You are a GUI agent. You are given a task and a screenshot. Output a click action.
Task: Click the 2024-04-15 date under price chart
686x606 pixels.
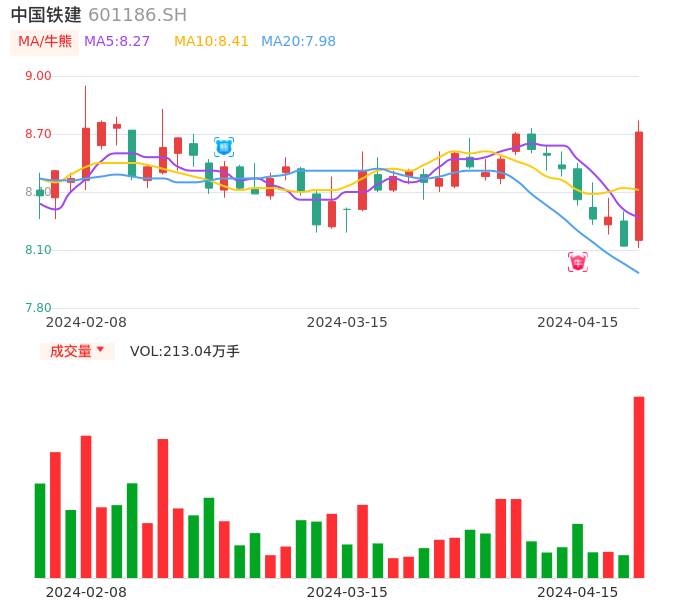(x=578, y=322)
